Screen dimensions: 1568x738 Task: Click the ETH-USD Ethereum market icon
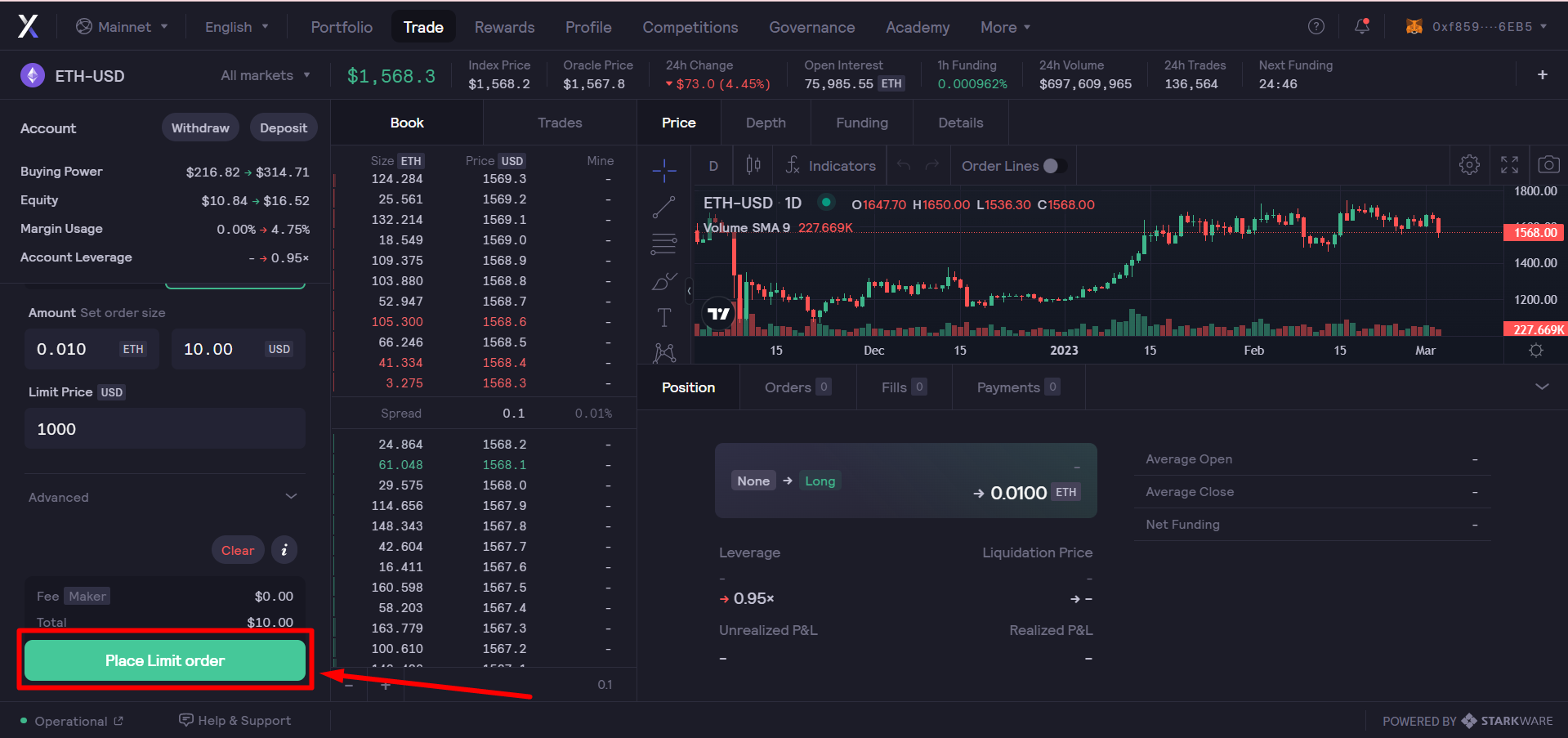click(33, 76)
